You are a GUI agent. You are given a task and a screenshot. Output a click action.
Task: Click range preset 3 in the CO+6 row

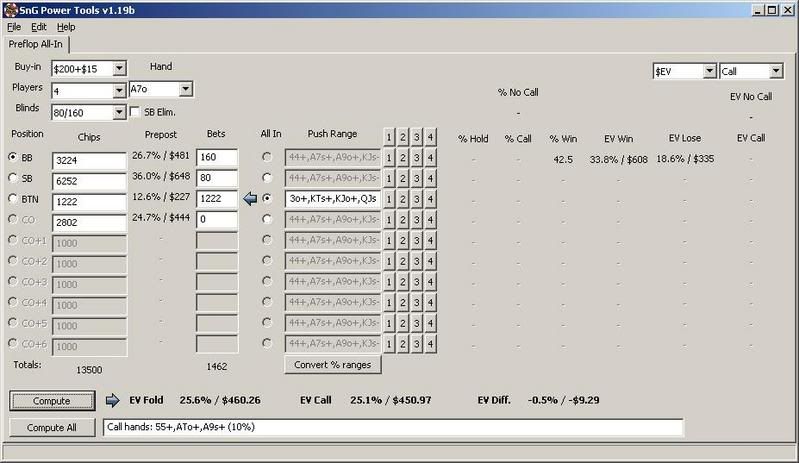coord(416,344)
